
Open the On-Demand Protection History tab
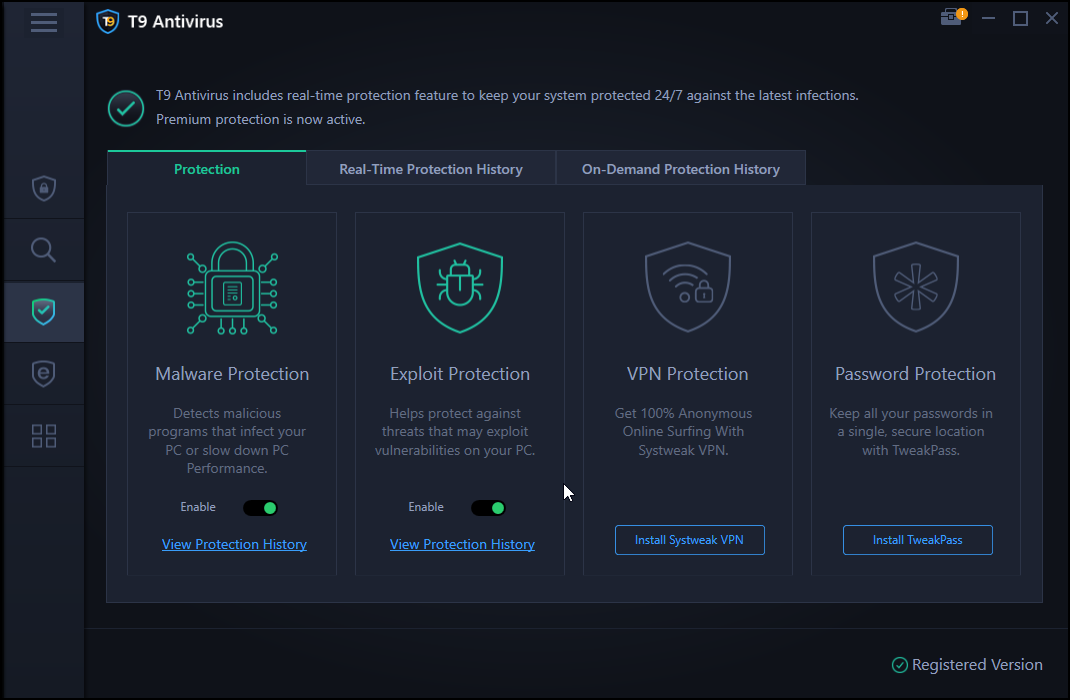(x=680, y=169)
